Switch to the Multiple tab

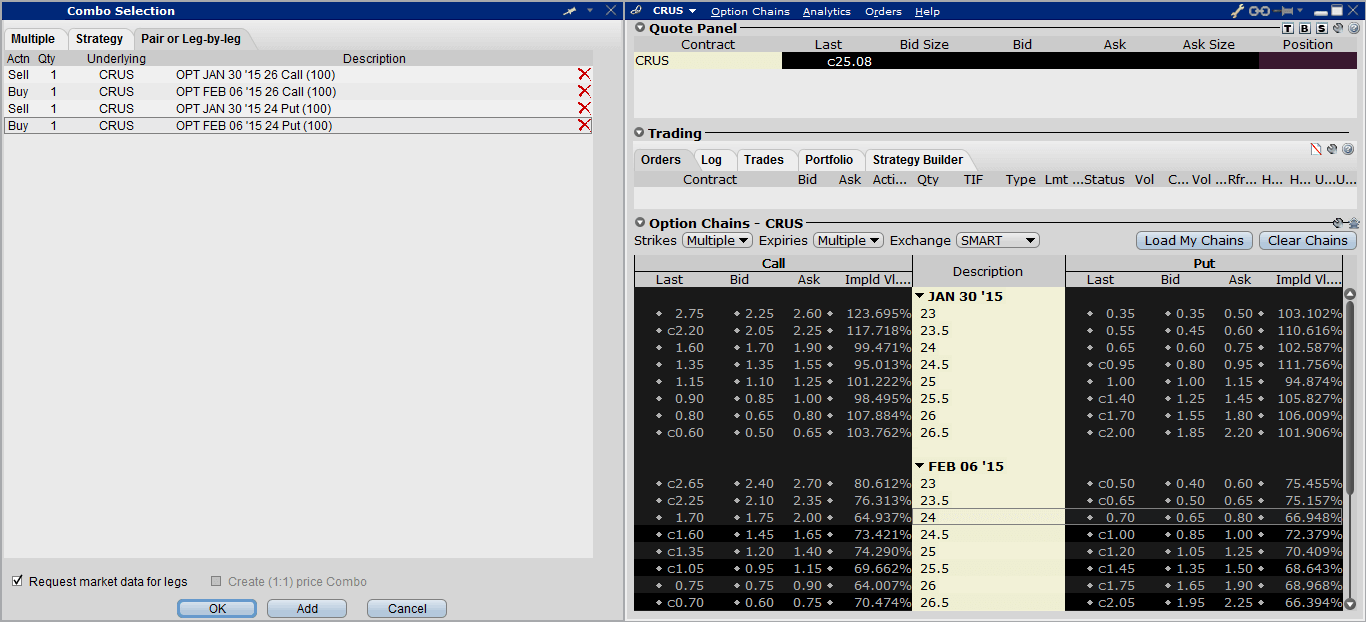(34, 39)
